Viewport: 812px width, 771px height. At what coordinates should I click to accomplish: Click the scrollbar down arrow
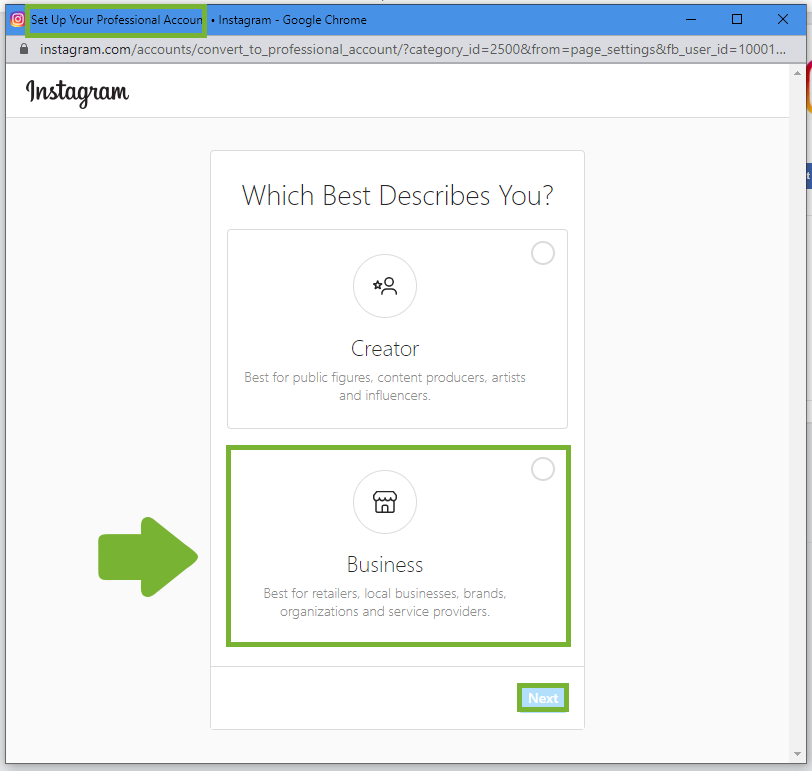(797, 754)
